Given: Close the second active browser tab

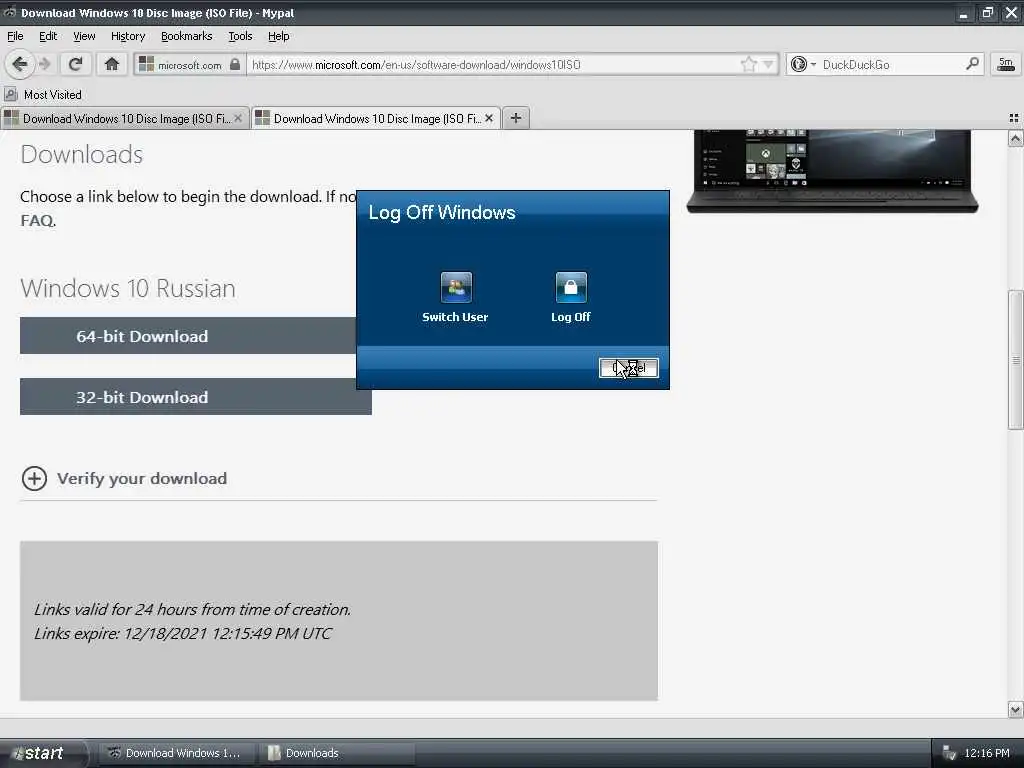Looking at the screenshot, I should pos(488,118).
